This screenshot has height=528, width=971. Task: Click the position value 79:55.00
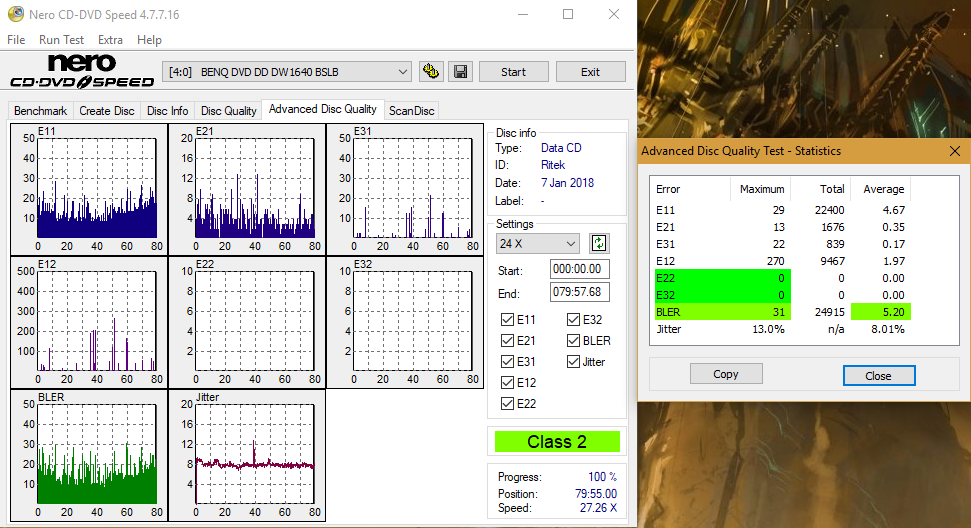click(596, 494)
